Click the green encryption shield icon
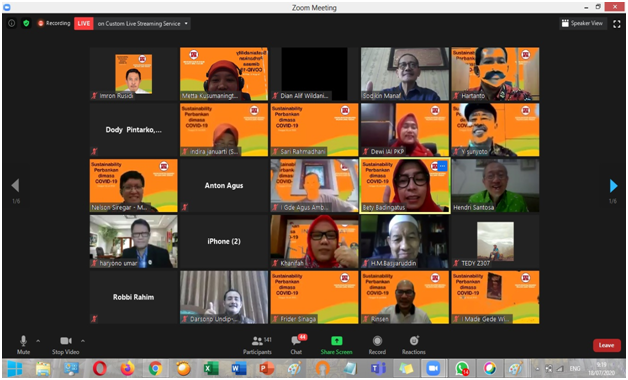 26,23
